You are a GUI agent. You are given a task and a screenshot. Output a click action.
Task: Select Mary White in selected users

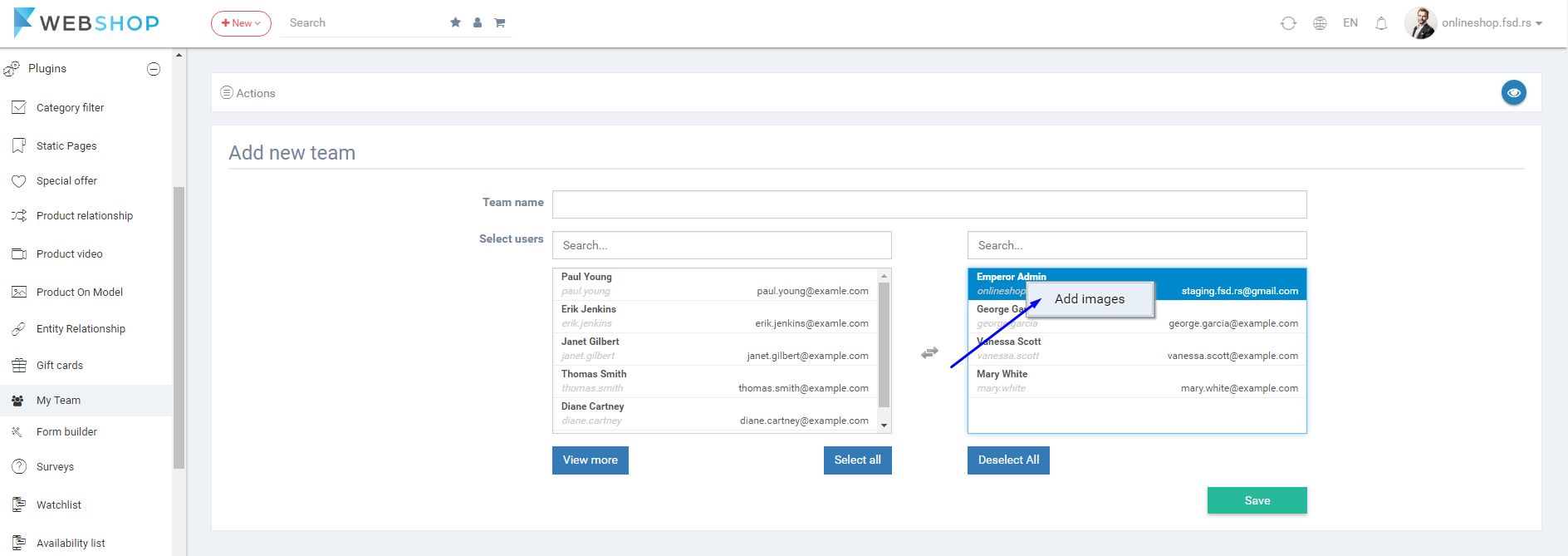(x=1137, y=381)
